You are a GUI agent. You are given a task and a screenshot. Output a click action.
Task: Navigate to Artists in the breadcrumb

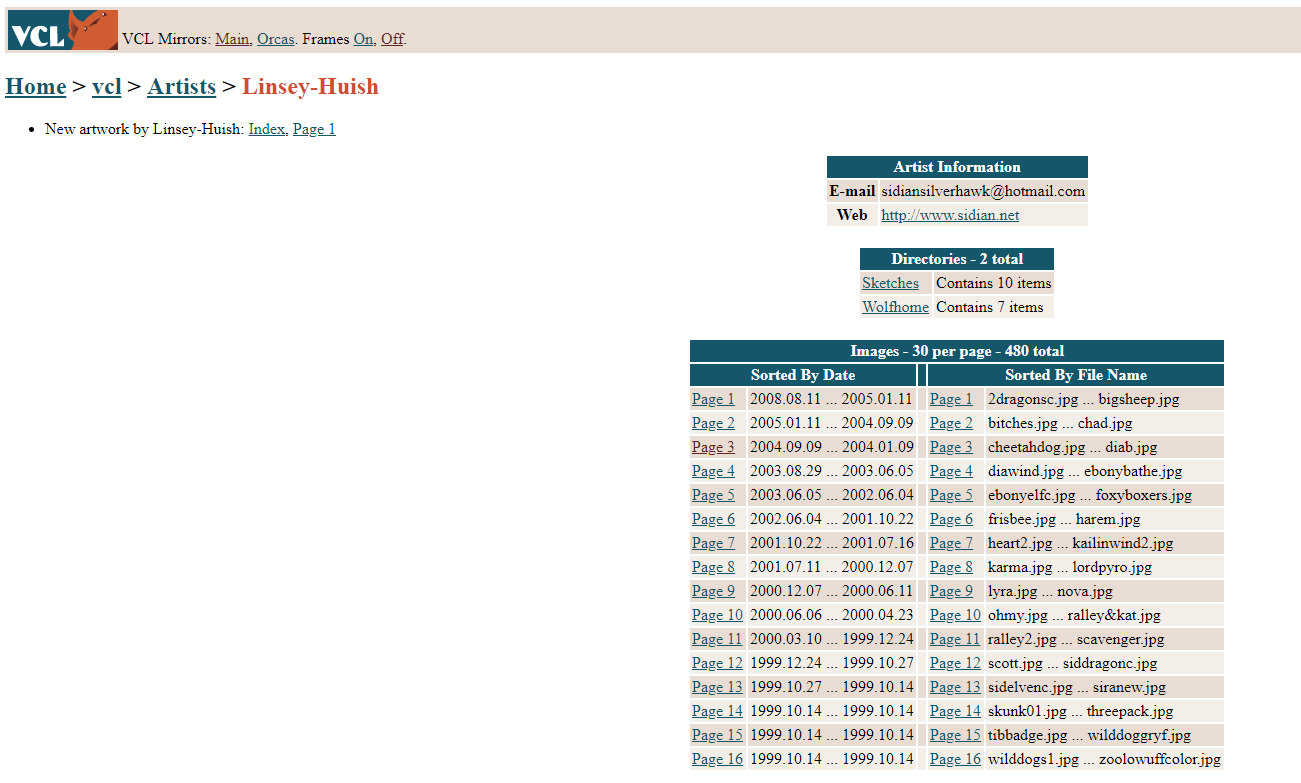(181, 86)
